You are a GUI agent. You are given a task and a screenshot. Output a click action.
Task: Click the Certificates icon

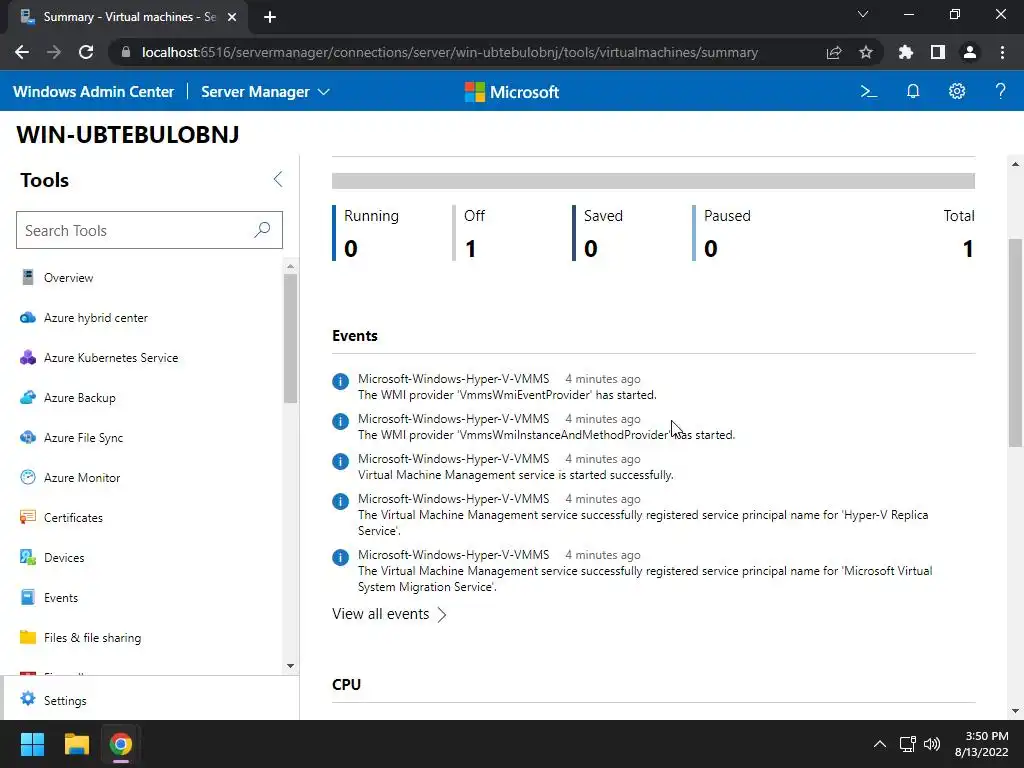tap(27, 517)
